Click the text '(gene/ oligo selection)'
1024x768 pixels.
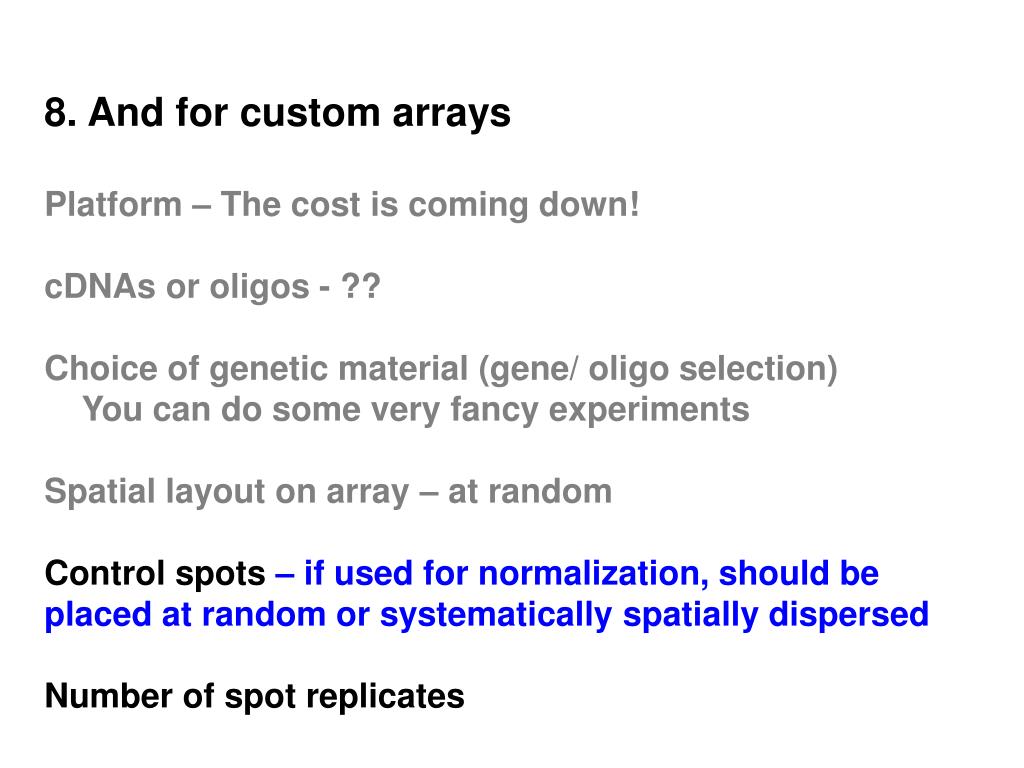tap(658, 370)
